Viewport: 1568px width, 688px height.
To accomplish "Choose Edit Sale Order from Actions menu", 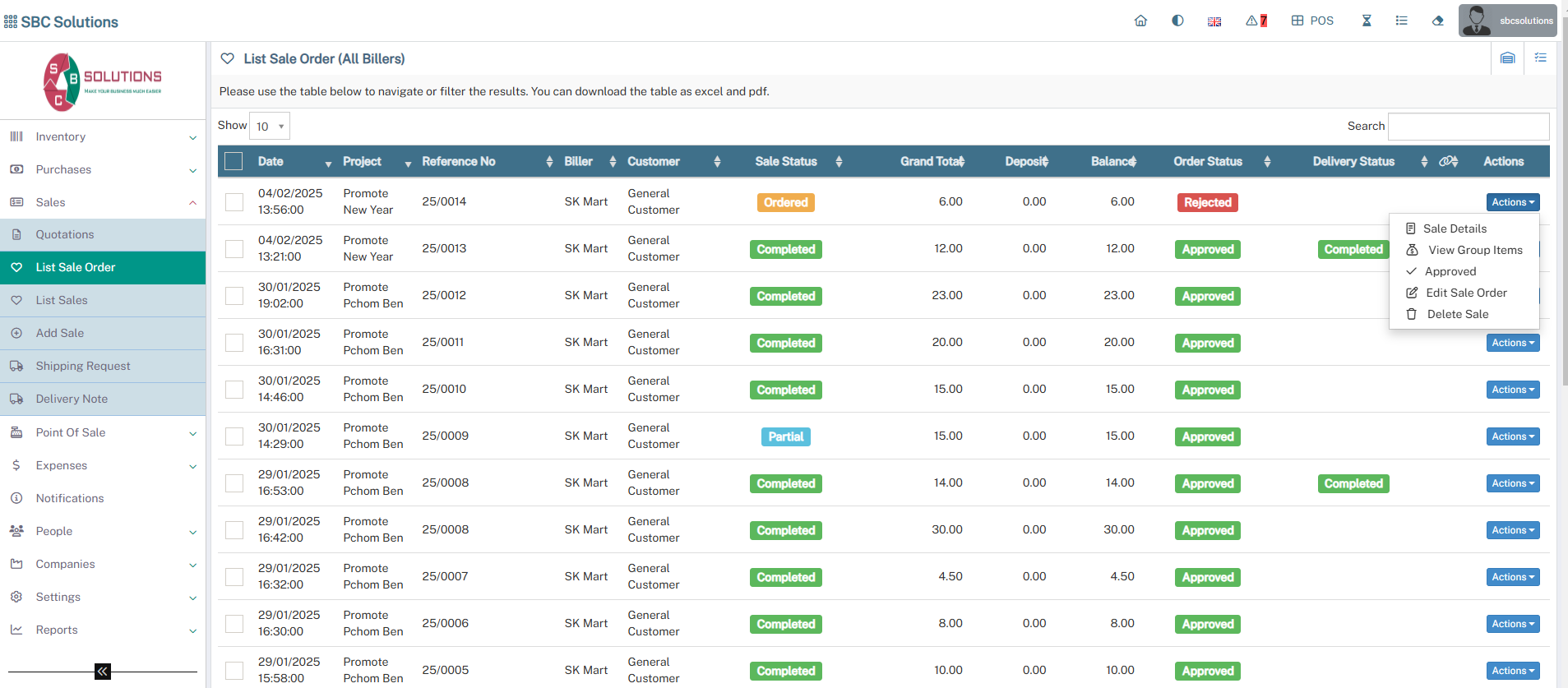I will tap(1465, 293).
